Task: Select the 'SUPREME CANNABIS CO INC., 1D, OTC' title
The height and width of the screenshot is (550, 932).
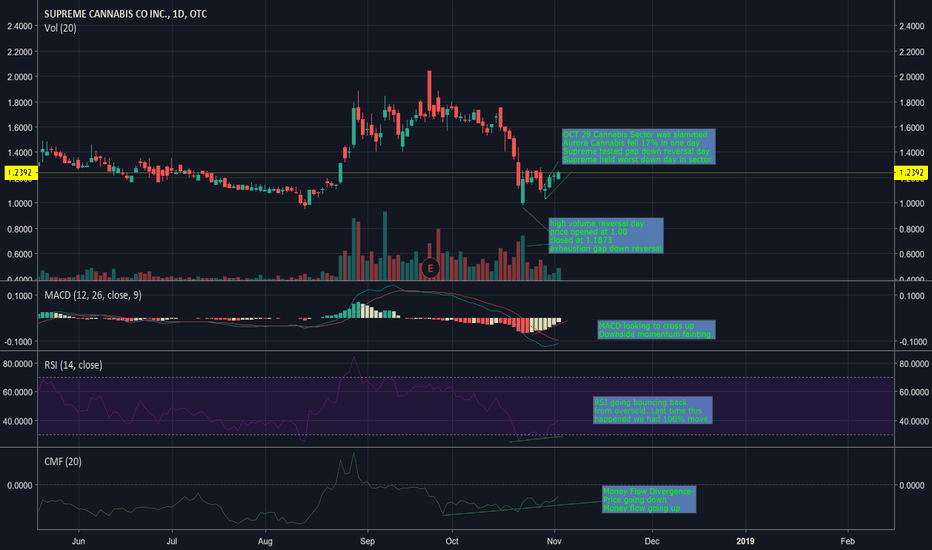Action: click(125, 14)
